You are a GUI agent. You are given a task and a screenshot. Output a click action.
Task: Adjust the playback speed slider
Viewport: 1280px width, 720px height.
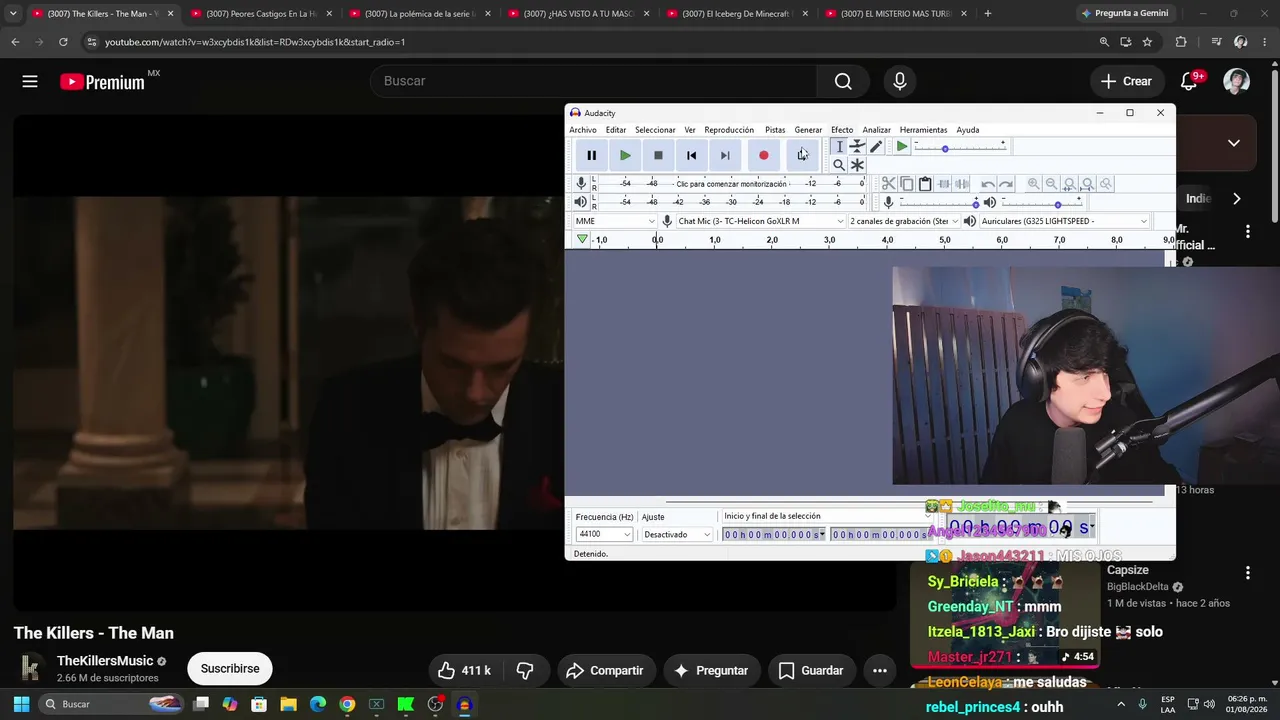pyautogui.click(x=961, y=147)
